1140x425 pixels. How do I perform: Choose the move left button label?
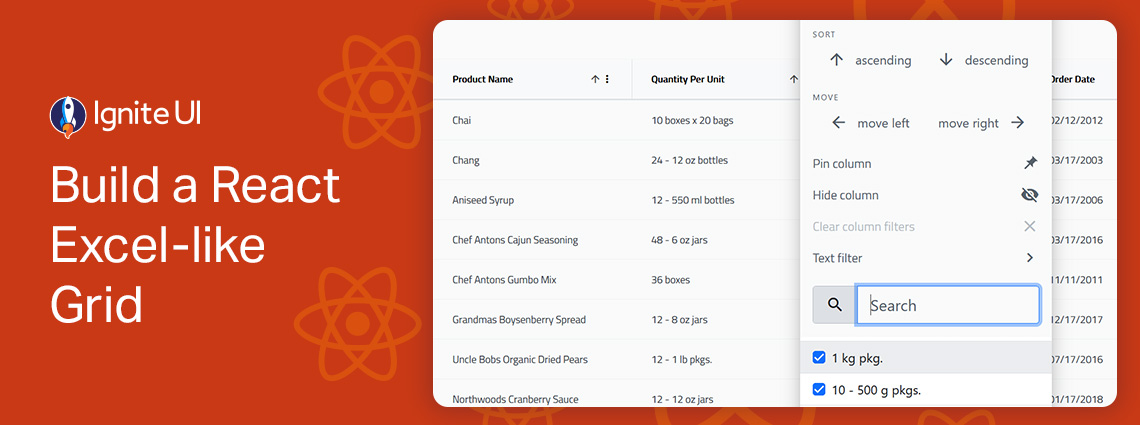coord(883,124)
